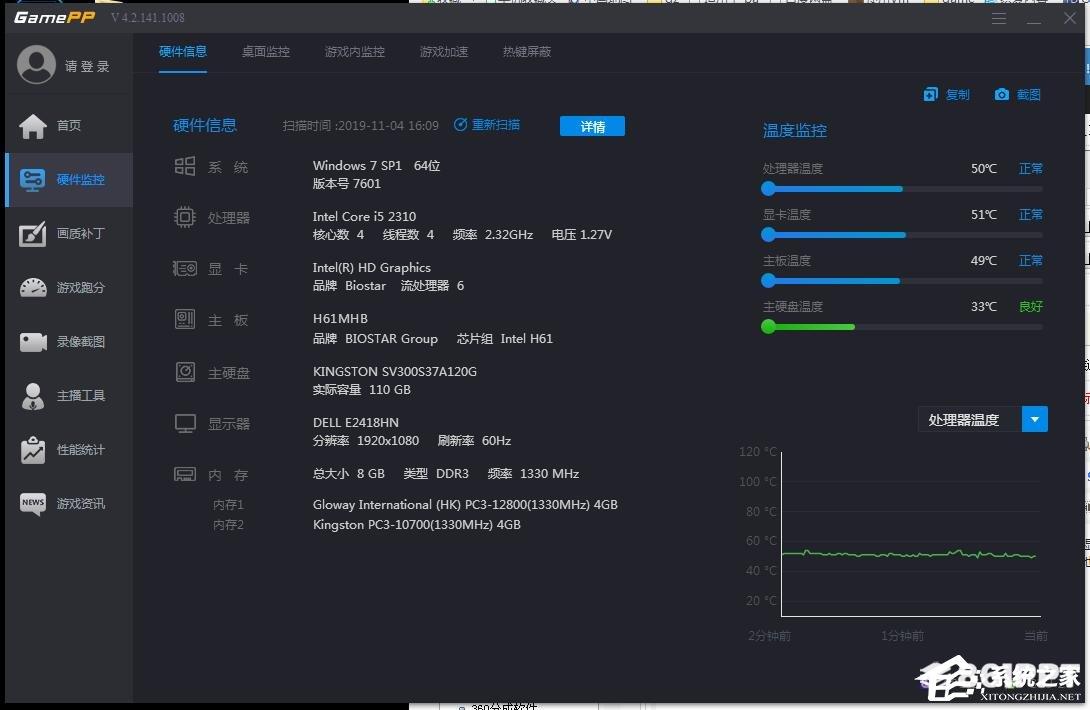Click Windows 7 SP1 64位 text

click(x=376, y=166)
